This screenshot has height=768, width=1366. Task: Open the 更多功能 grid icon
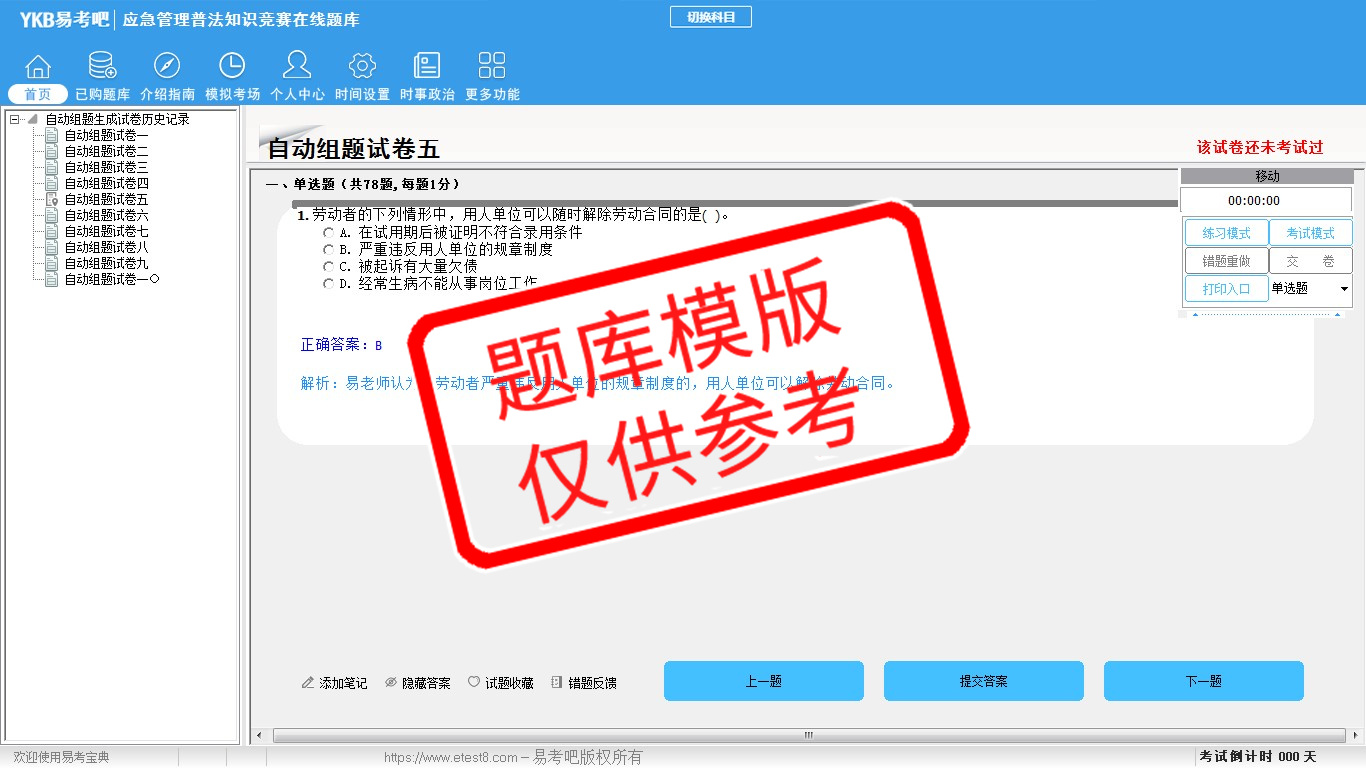(x=492, y=66)
